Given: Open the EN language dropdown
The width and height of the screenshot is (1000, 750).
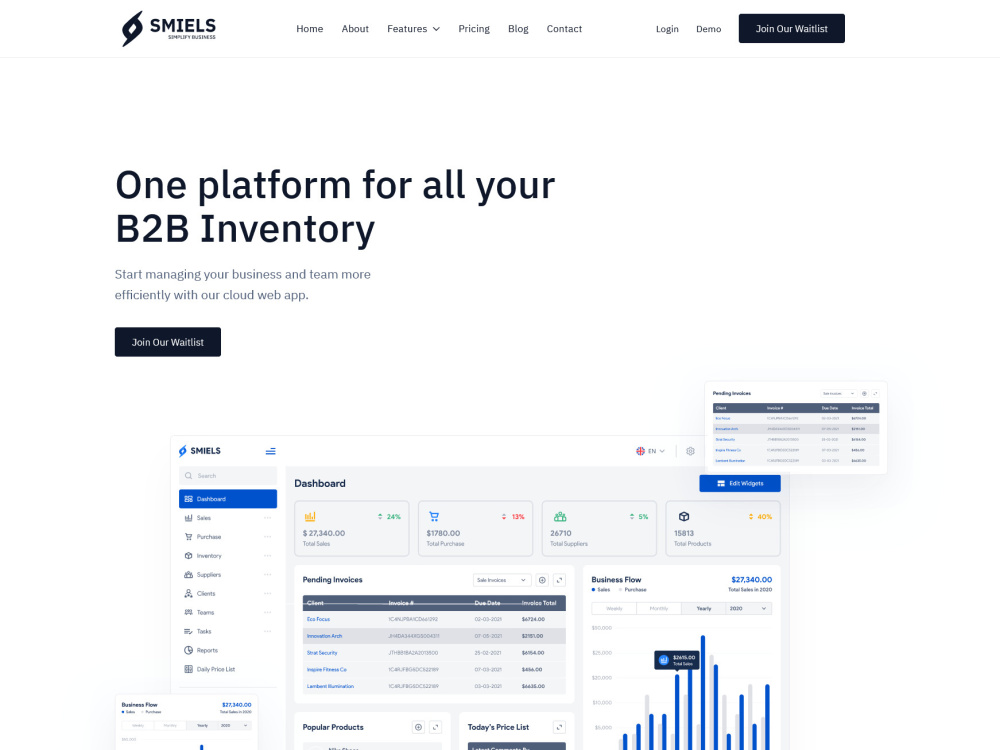Looking at the screenshot, I should pos(651,451).
